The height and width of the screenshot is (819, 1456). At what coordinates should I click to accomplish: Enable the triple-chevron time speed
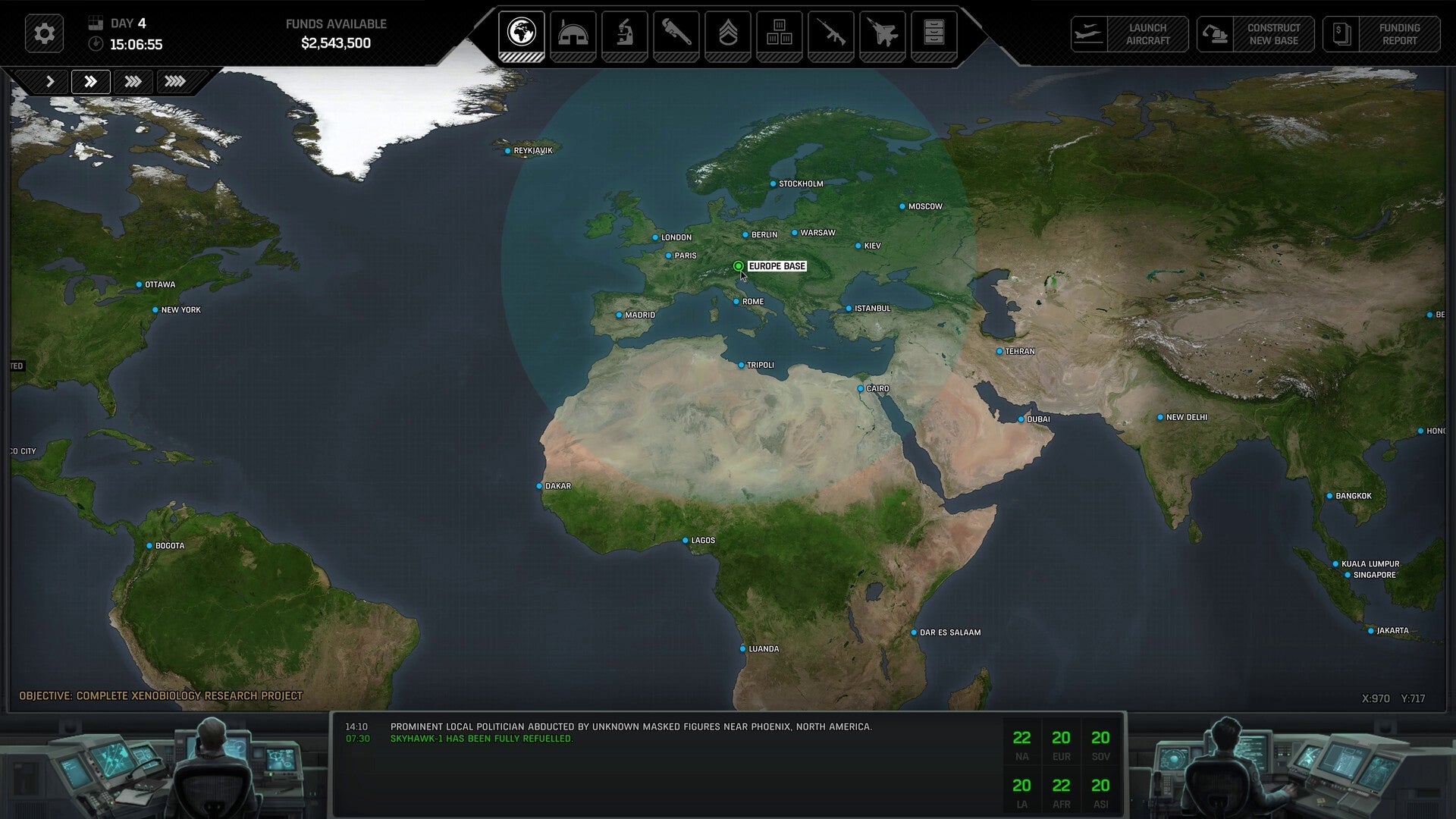click(x=134, y=81)
